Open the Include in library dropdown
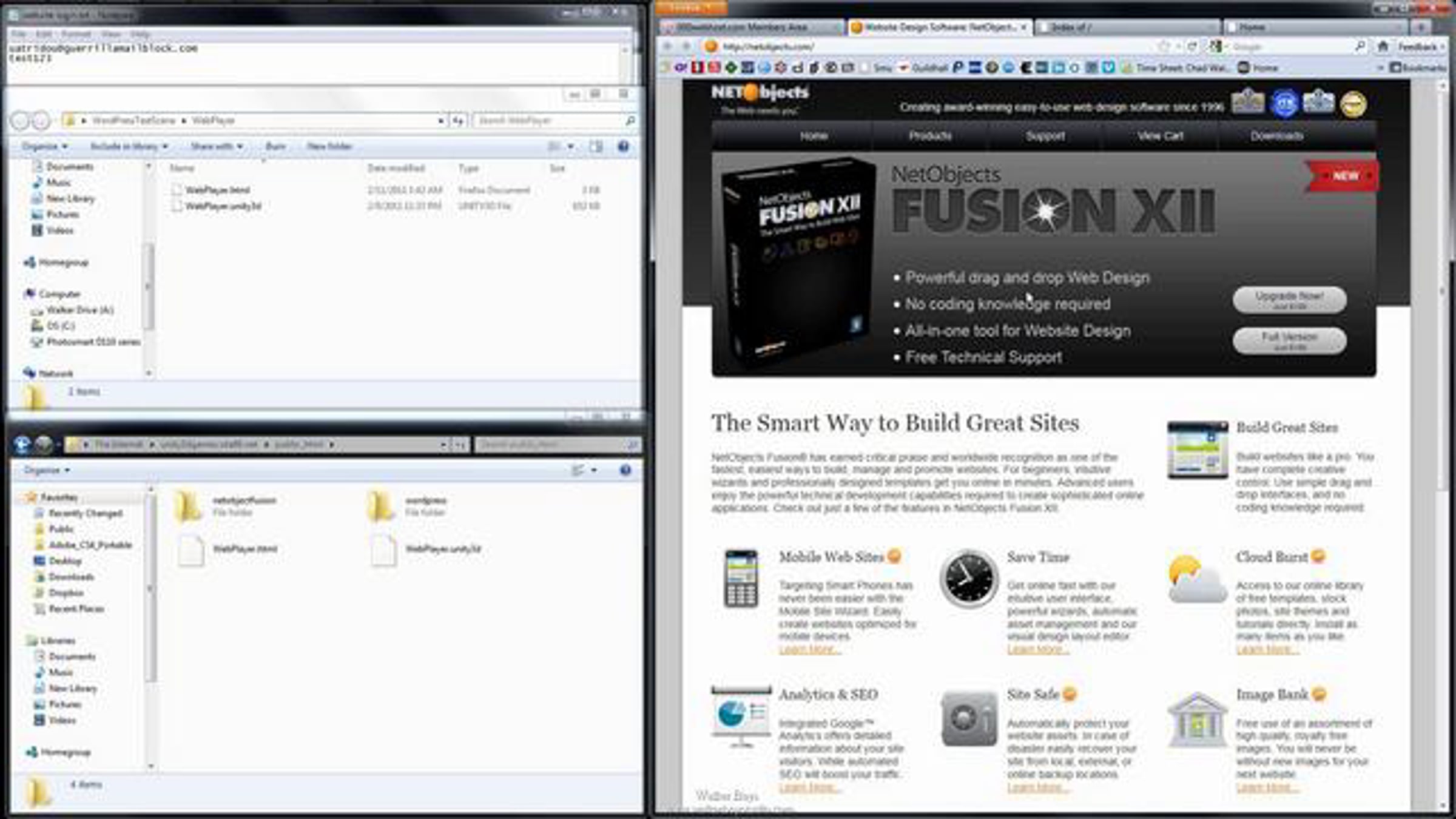1456x819 pixels. tap(129, 146)
